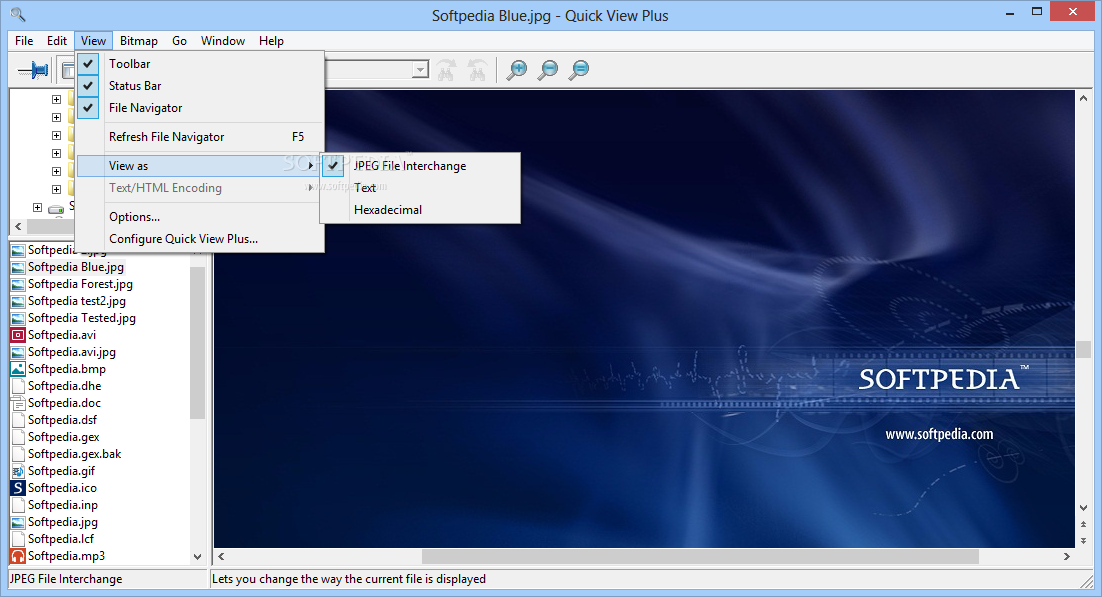Select Softpedia.avi.jpg in file list
Screen dimensions: 1102x597
tap(72, 352)
